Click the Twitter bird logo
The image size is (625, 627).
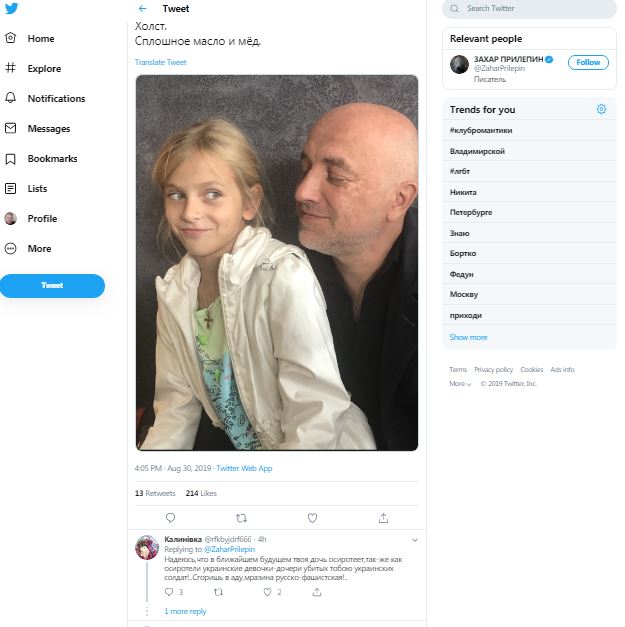coord(10,9)
